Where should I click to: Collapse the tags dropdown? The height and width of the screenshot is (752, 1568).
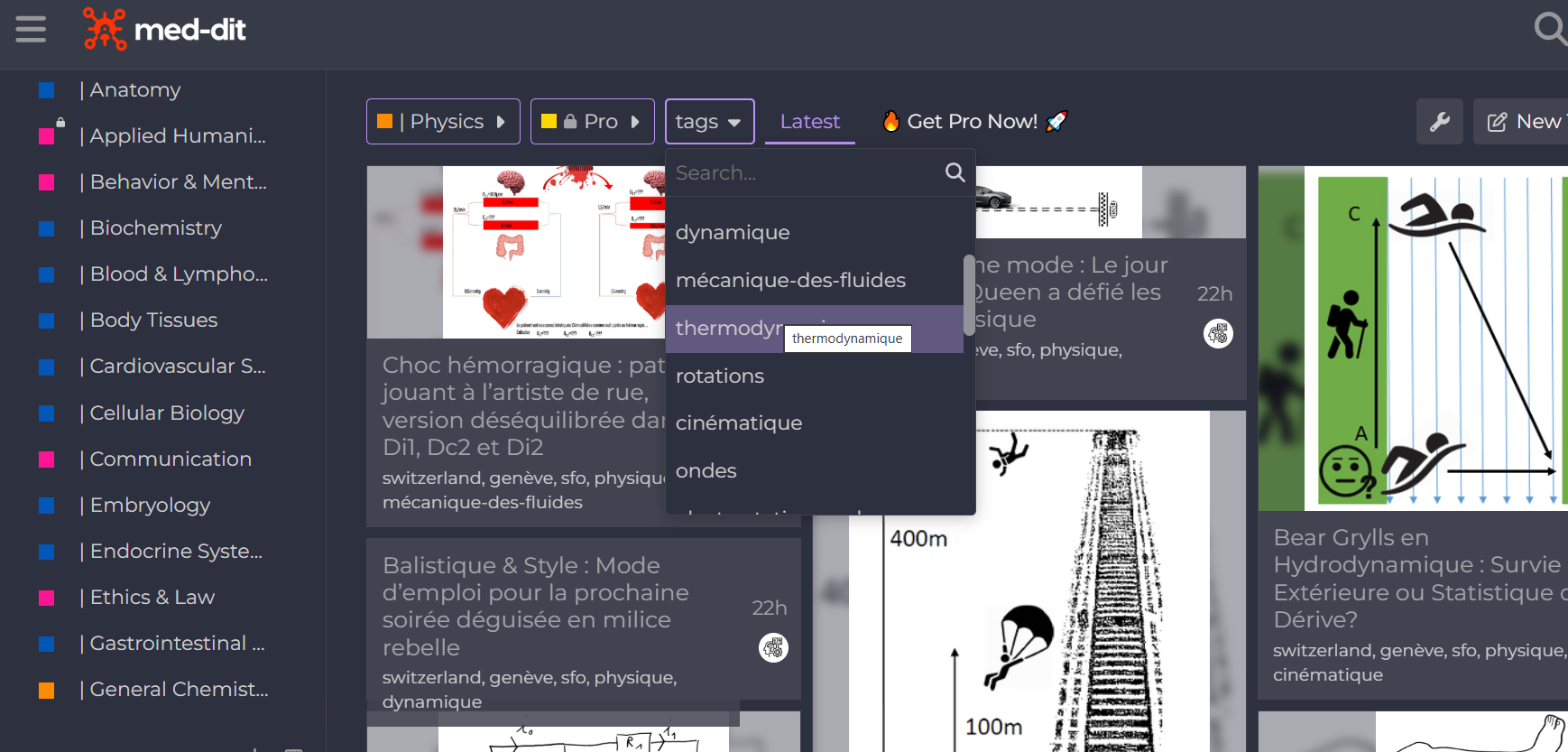coord(709,122)
